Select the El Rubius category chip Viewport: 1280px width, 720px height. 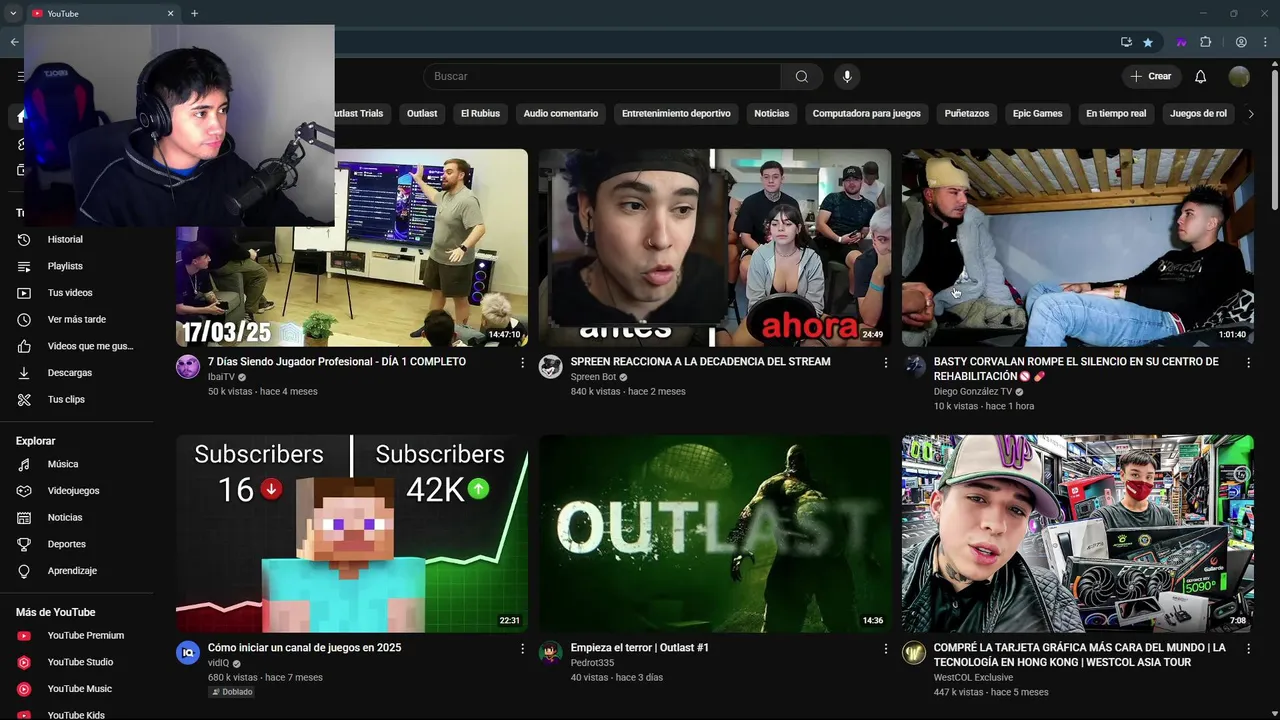[x=480, y=114]
